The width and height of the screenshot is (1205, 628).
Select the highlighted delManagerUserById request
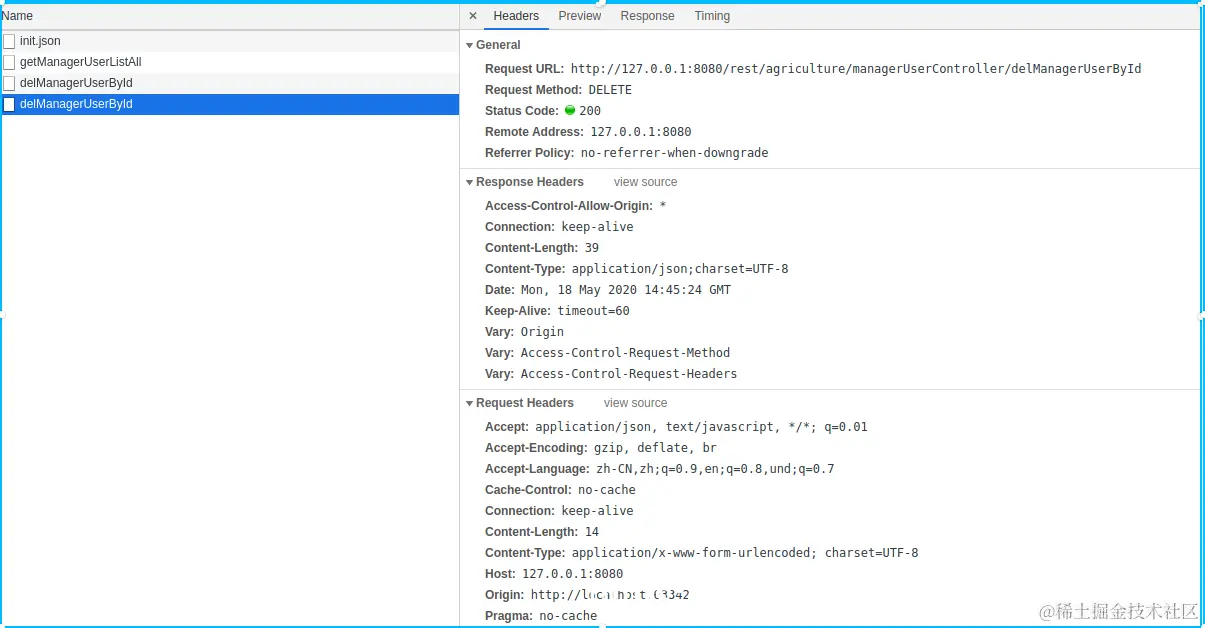tap(230, 104)
